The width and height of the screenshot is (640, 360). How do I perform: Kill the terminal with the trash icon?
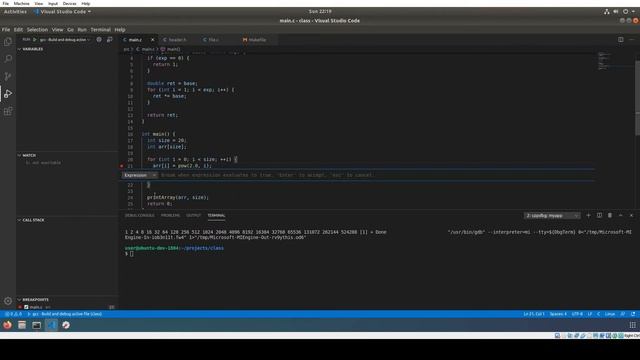click(610, 215)
